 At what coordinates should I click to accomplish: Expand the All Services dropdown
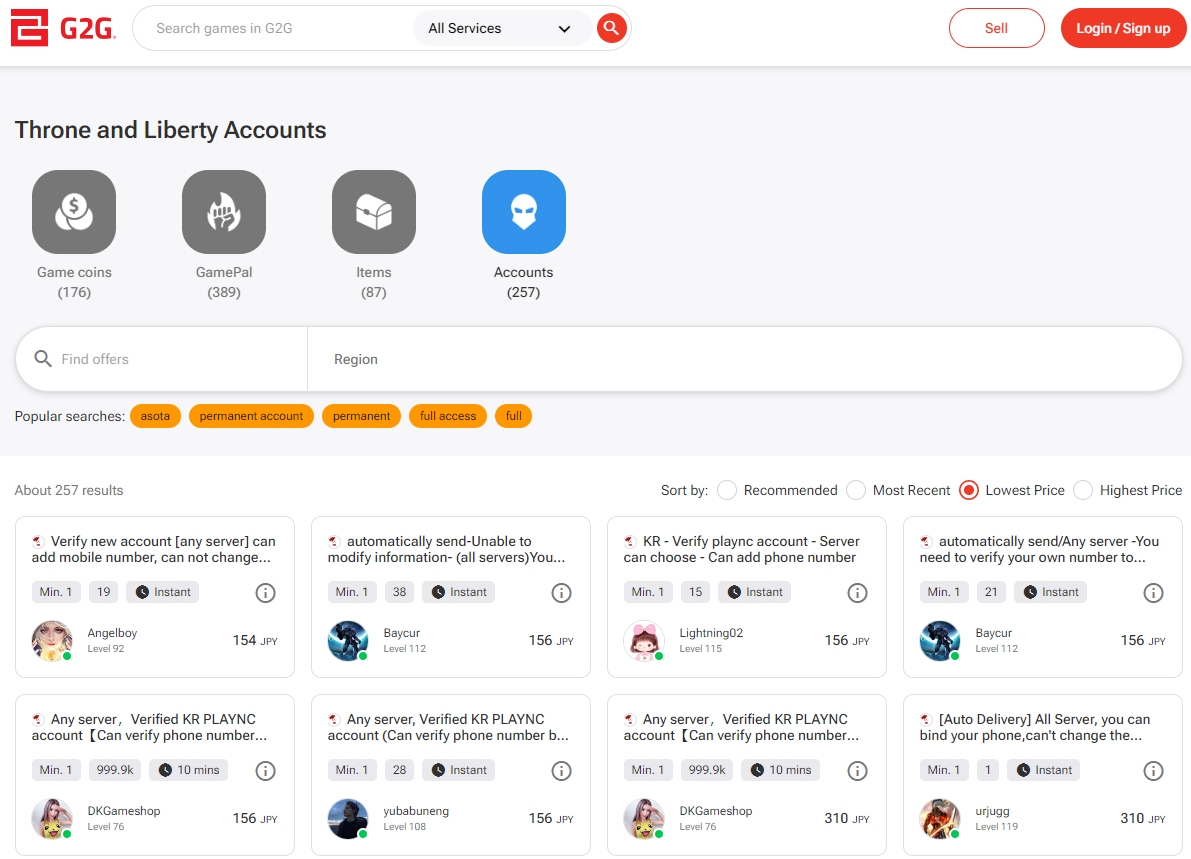[501, 28]
